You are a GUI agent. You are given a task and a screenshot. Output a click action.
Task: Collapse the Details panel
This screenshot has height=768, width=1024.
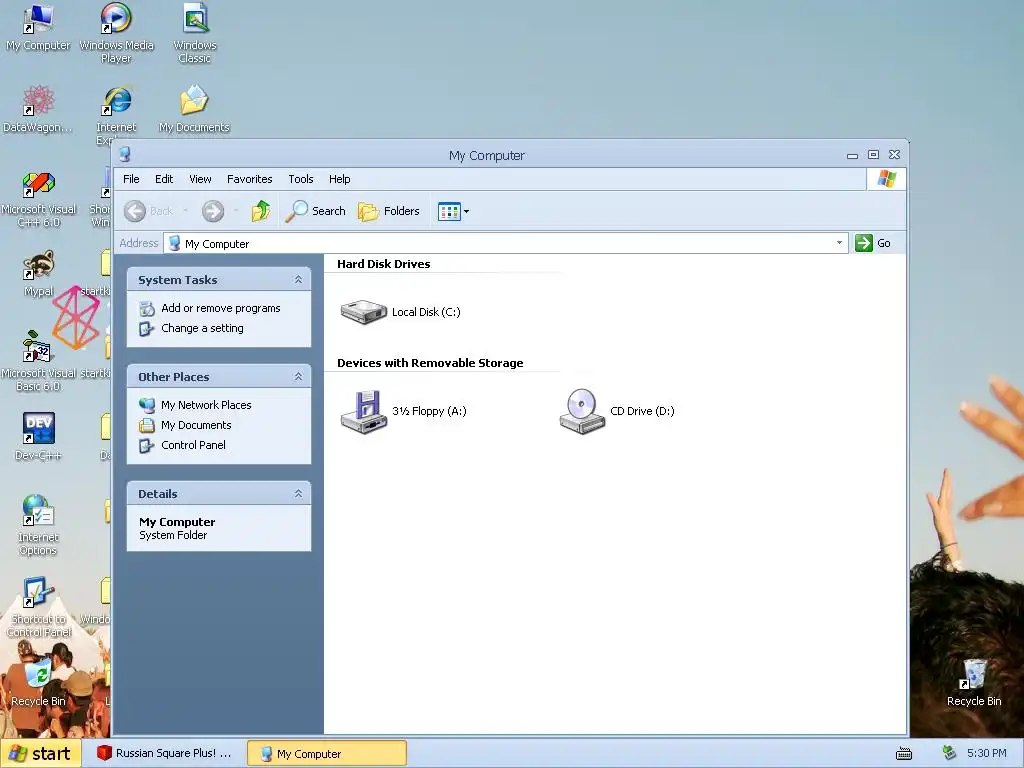pyautogui.click(x=298, y=494)
